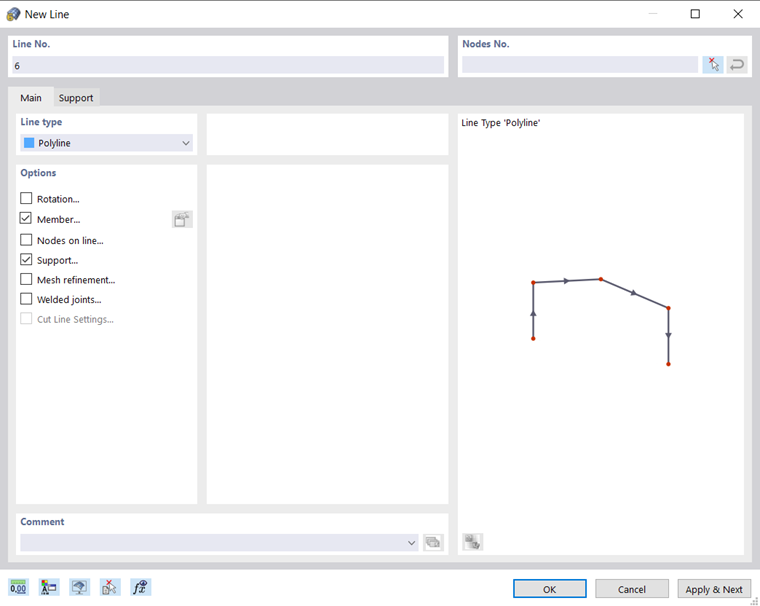Open the Line type Polyline dropdown
Image resolution: width=760 pixels, height=606 pixels.
pos(107,143)
